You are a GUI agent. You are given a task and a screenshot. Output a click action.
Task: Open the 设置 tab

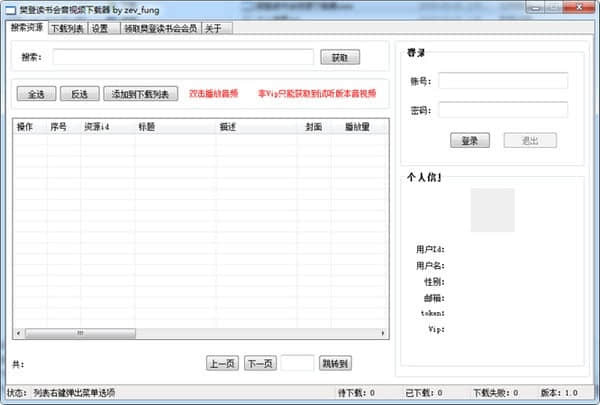point(104,29)
